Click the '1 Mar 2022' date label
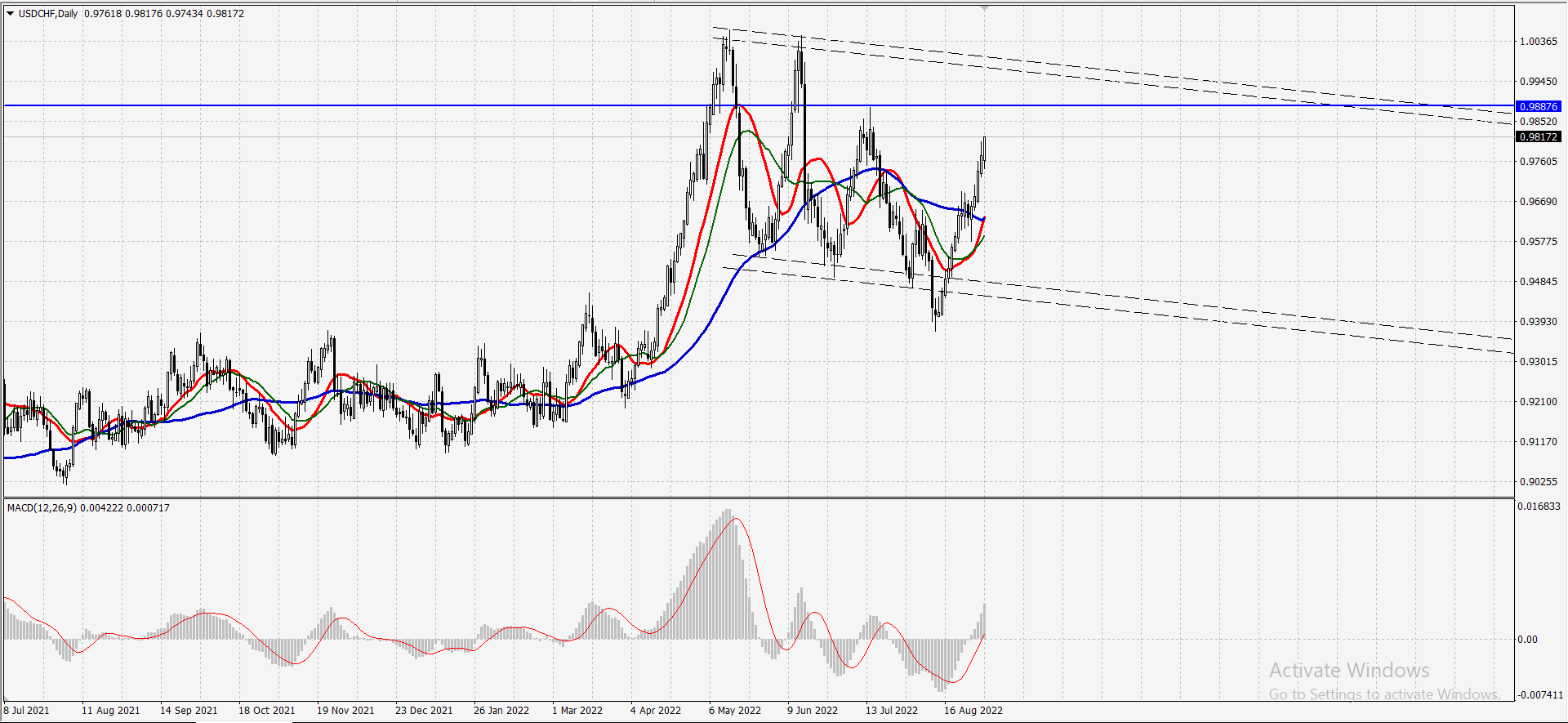 point(577,710)
